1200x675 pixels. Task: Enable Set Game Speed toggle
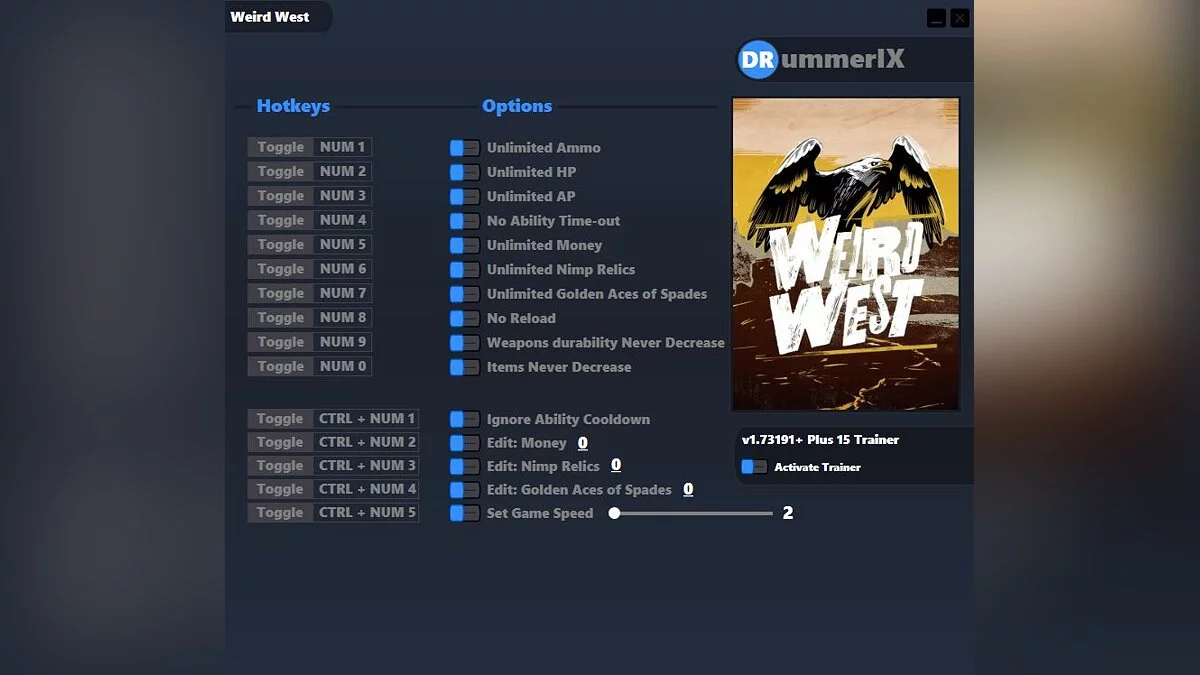pyautogui.click(x=464, y=513)
